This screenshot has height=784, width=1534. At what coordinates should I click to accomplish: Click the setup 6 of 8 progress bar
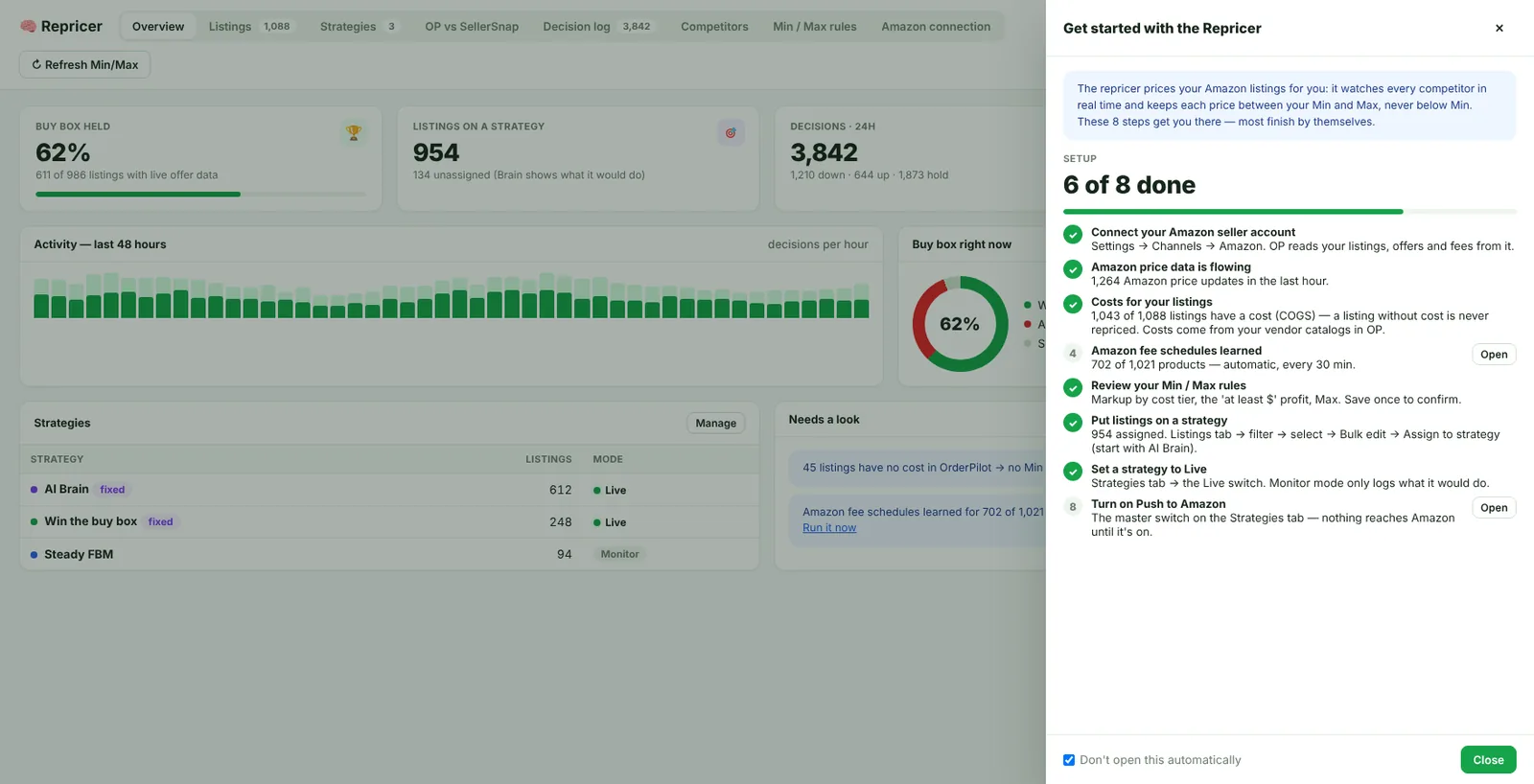[1290, 211]
